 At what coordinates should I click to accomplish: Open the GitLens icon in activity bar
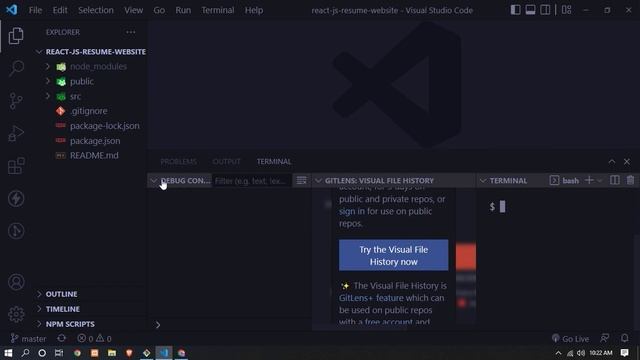click(16, 231)
